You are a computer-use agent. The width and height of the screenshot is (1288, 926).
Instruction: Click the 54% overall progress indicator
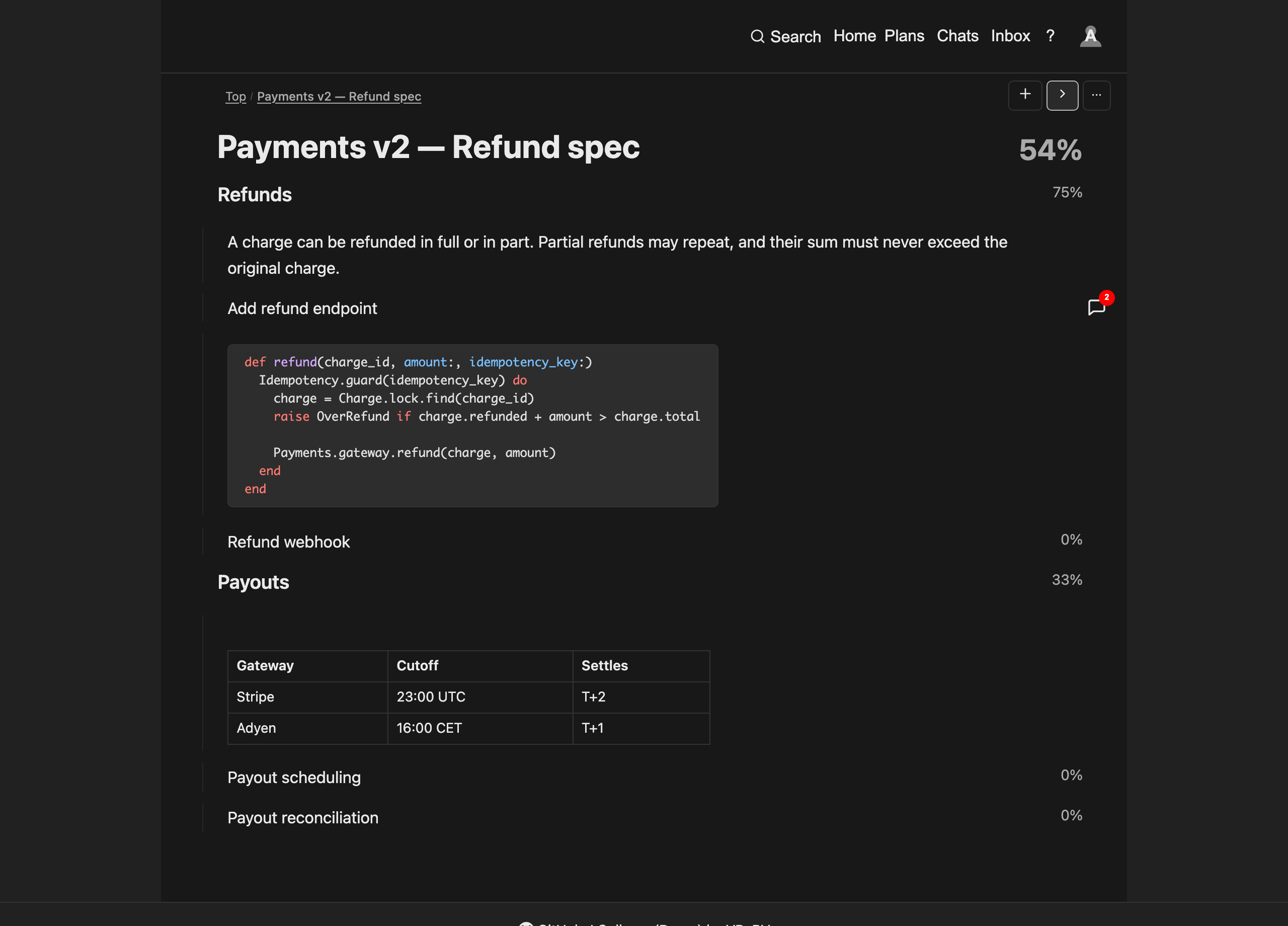coord(1050,150)
